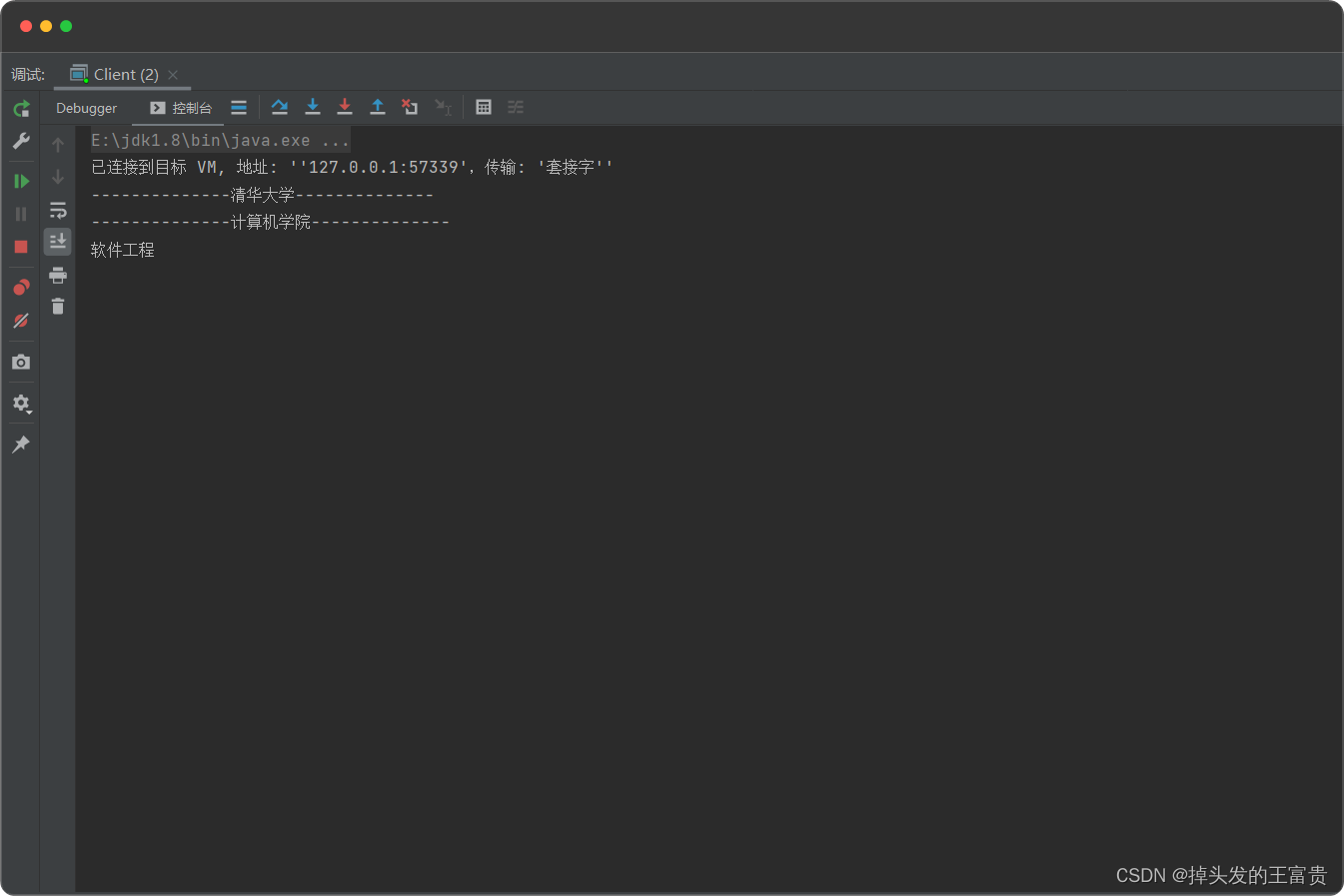The image size is (1344, 896).
Task: Print console output with printer icon
Action: (58, 275)
